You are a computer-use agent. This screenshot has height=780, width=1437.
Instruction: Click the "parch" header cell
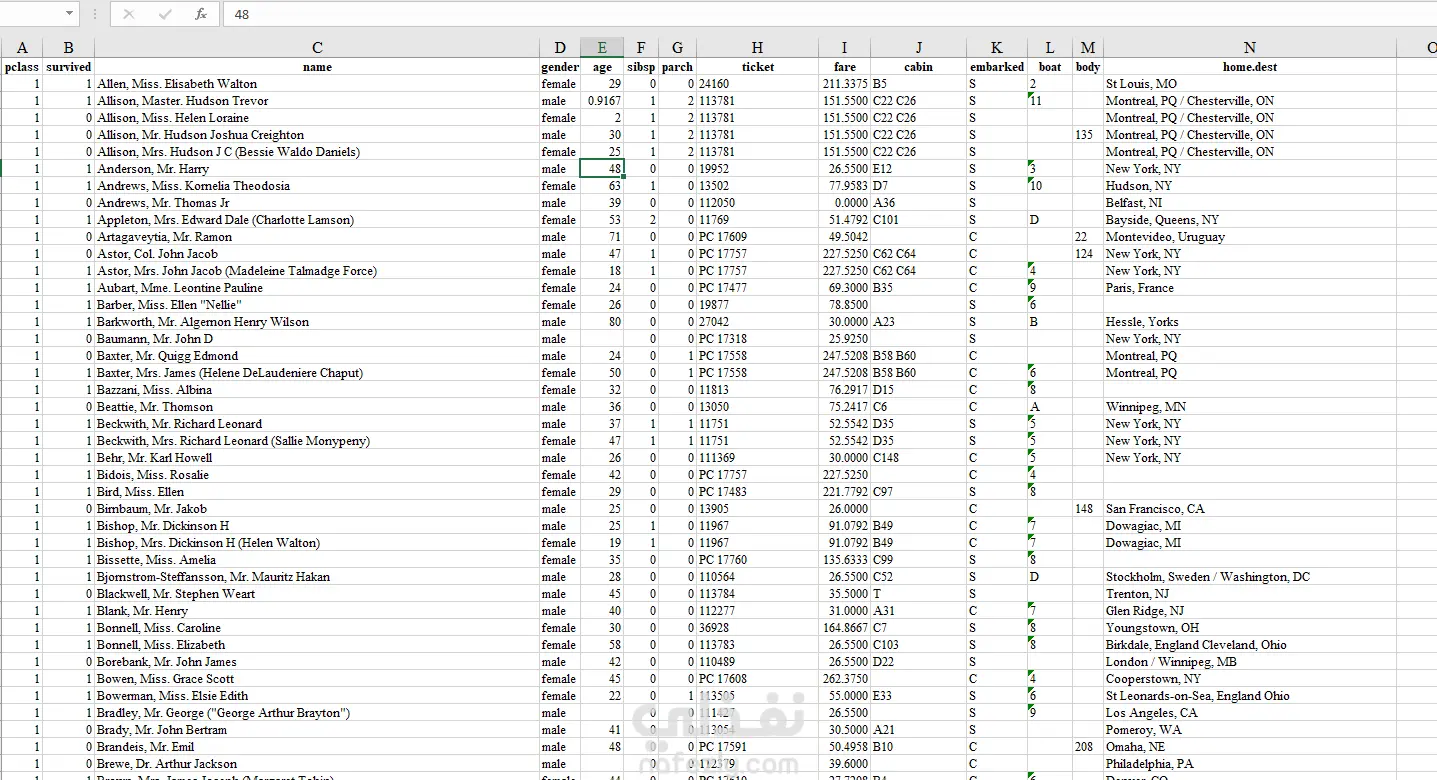click(677, 67)
